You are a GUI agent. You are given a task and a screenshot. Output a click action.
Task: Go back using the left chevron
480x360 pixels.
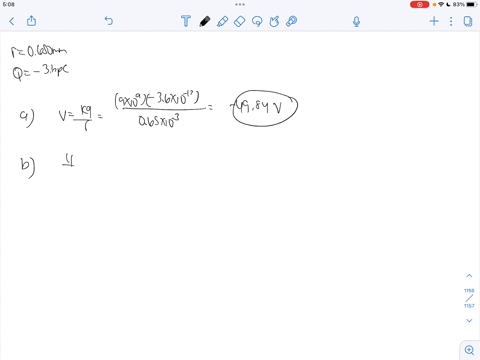(x=12, y=21)
